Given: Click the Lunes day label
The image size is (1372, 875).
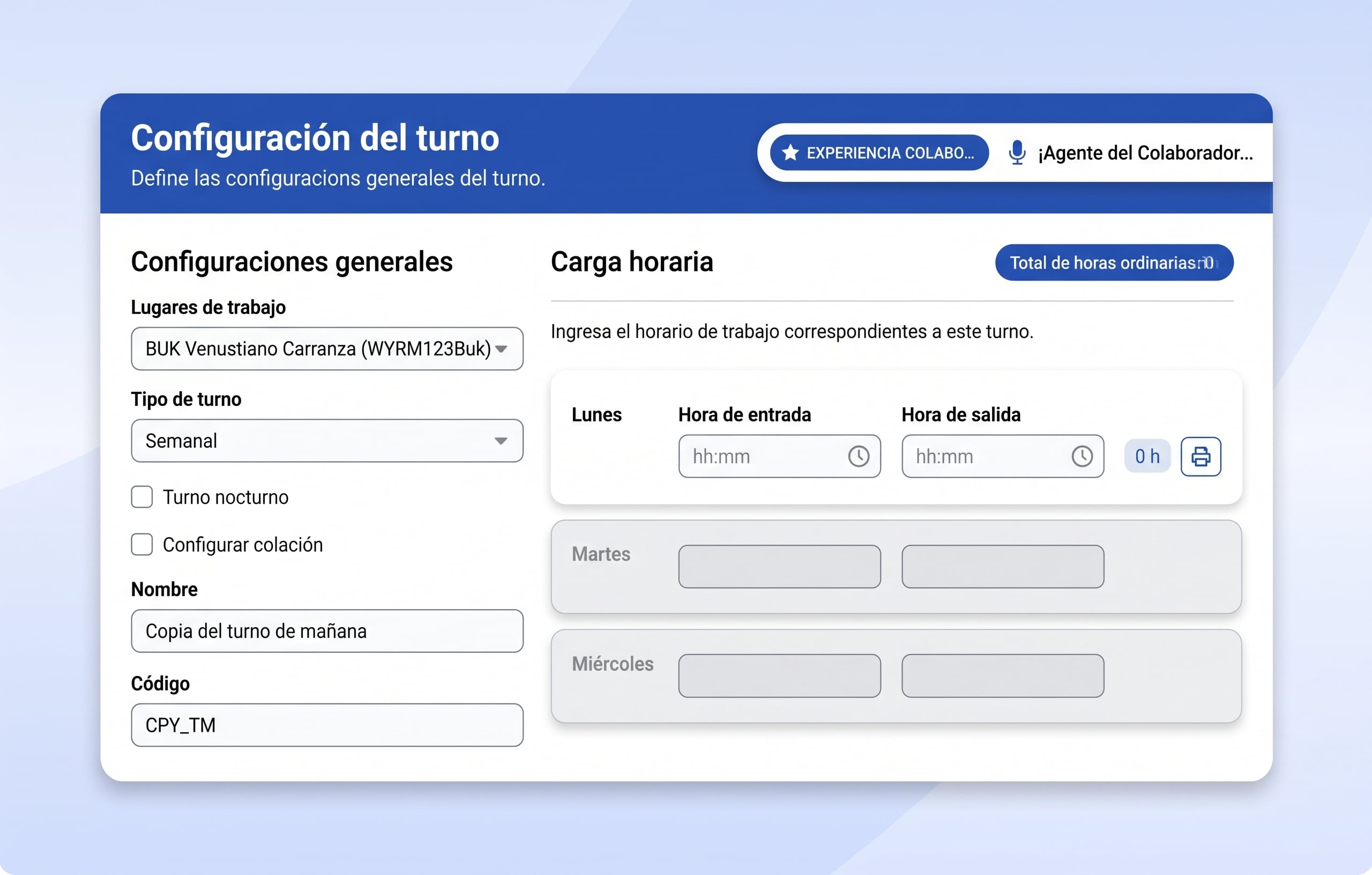Looking at the screenshot, I should pyautogui.click(x=596, y=414).
